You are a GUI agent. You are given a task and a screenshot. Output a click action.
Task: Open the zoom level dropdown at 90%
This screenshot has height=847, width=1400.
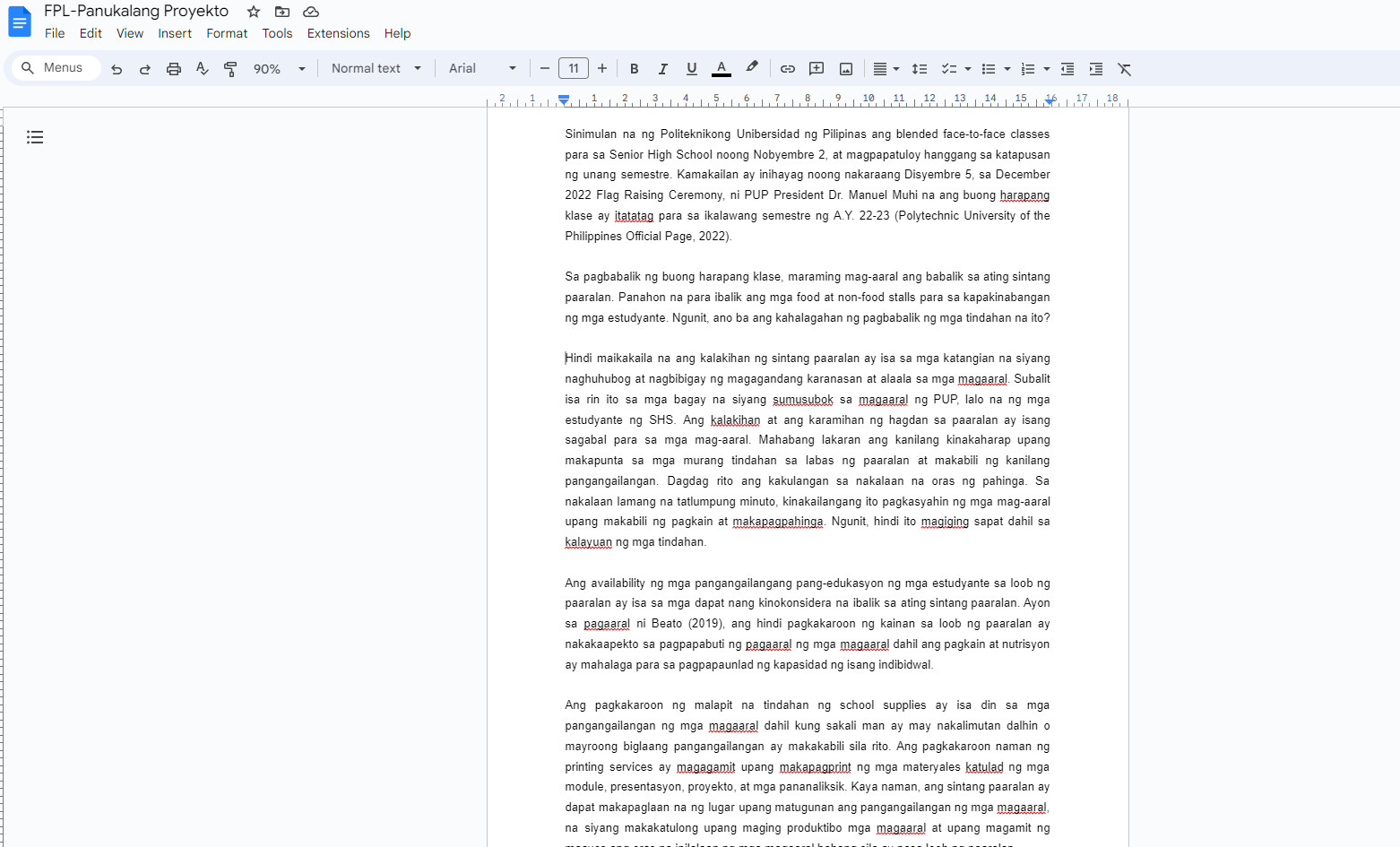279,69
